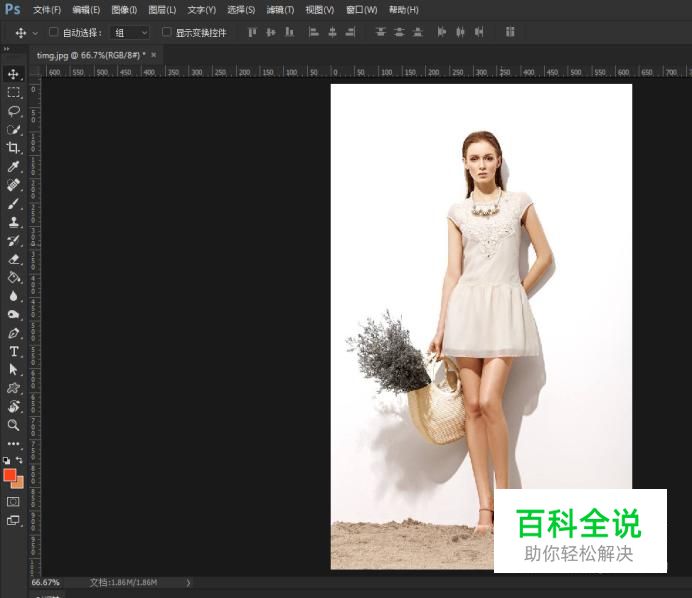Expand the status bar document info arrow

click(x=188, y=582)
